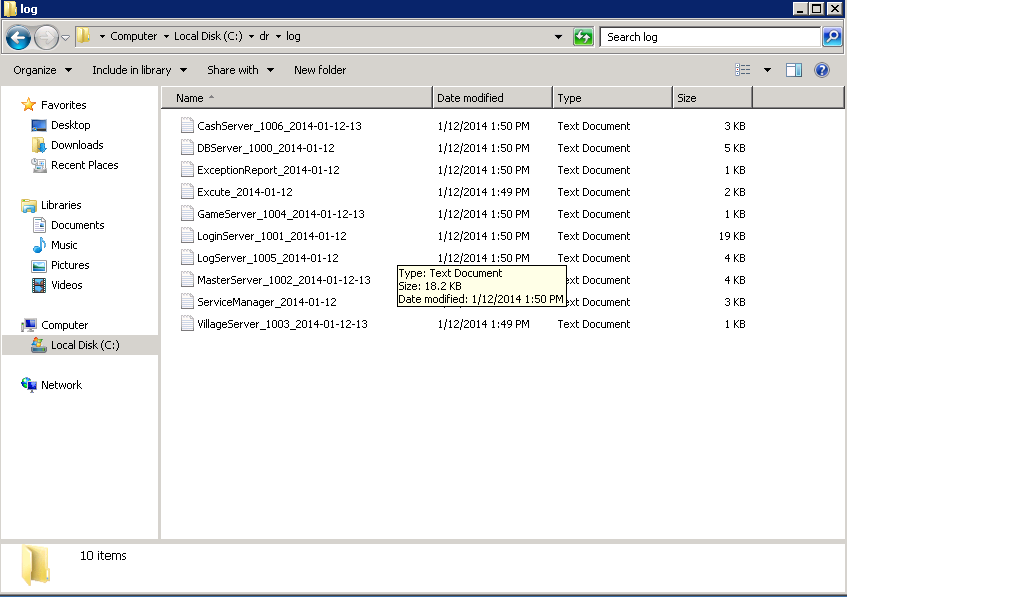
Task: Expand the view options dropdown arrow
Action: tap(767, 70)
